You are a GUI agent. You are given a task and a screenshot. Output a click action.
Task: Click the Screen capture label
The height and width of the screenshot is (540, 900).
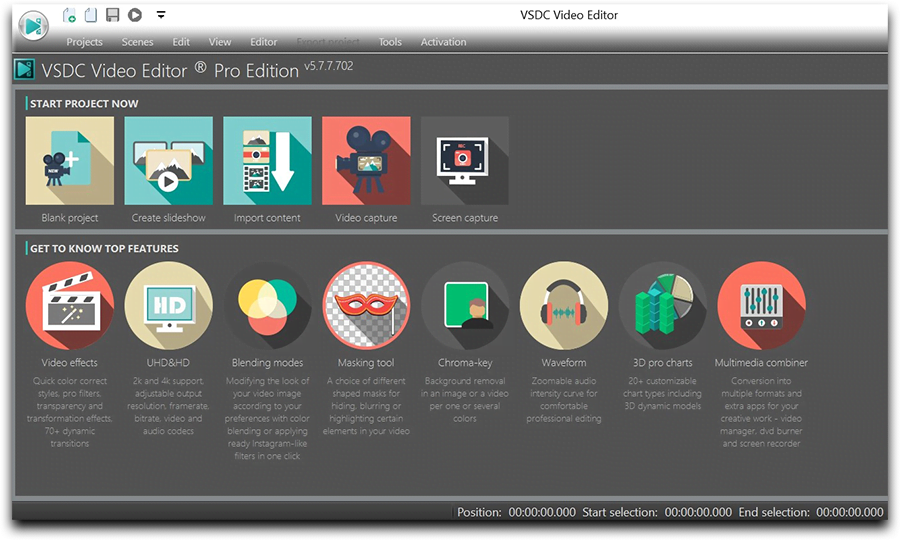point(465,218)
